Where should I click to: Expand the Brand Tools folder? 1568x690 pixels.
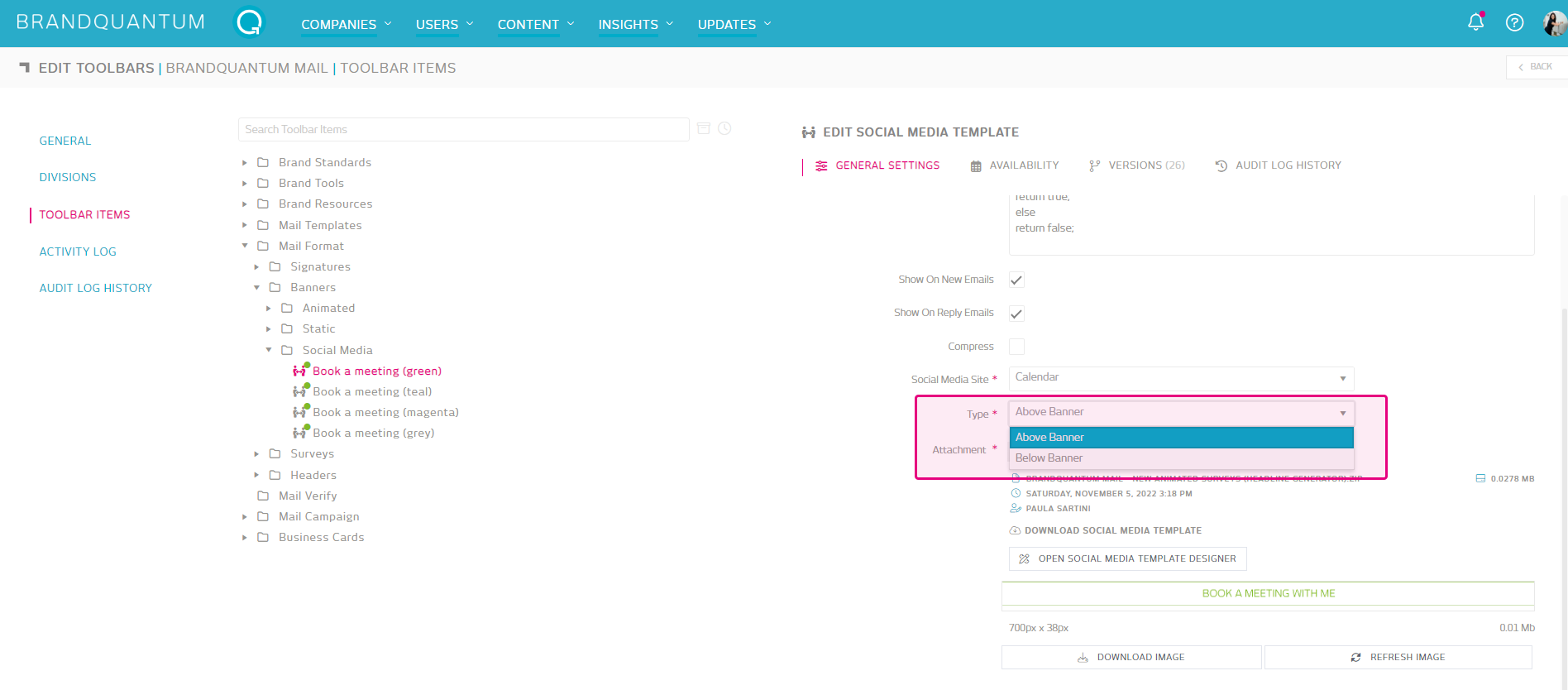point(245,183)
